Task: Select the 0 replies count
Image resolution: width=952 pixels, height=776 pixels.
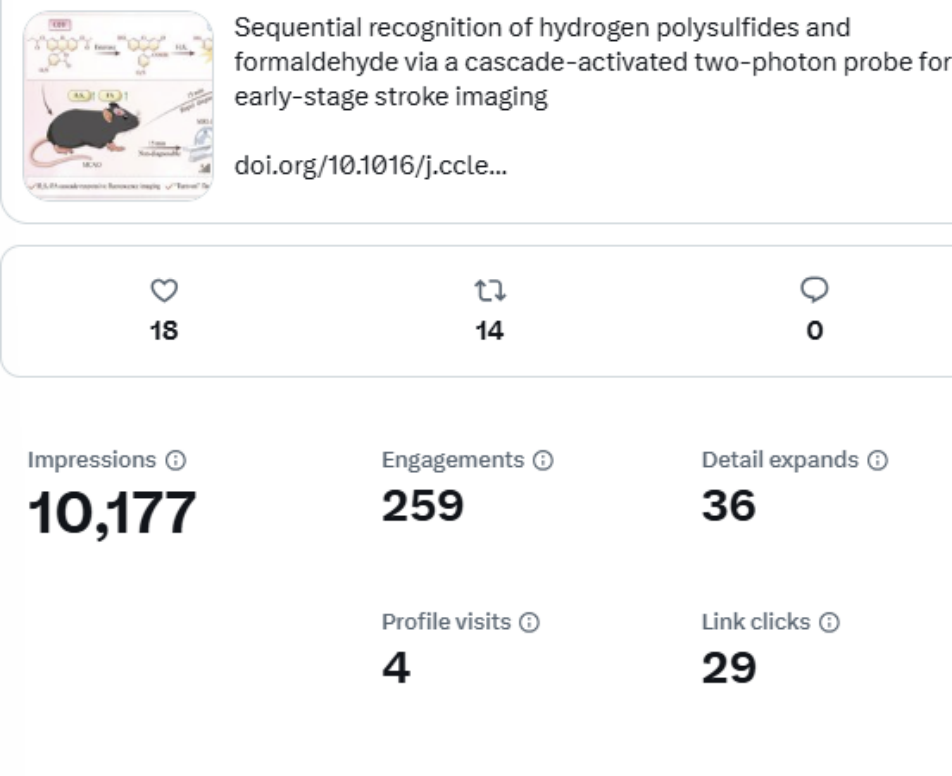Action: coord(815,331)
